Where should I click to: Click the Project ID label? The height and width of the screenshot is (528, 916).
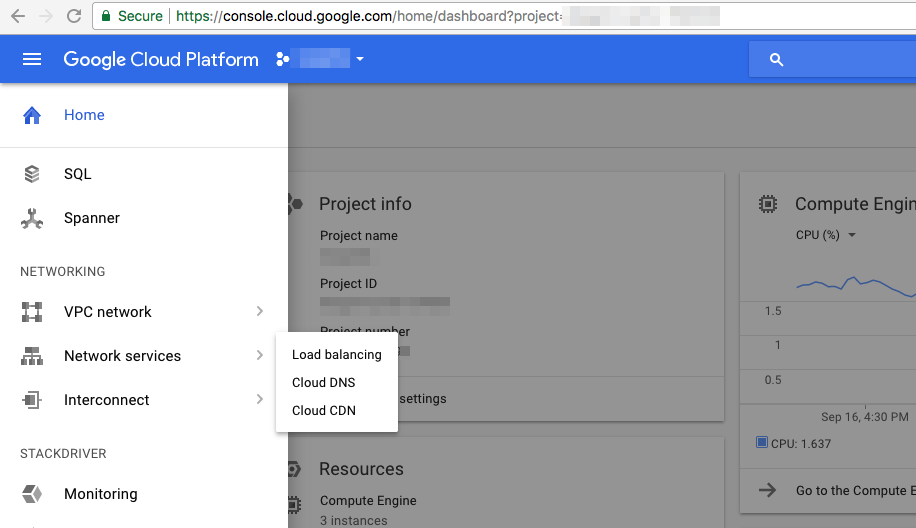click(348, 284)
